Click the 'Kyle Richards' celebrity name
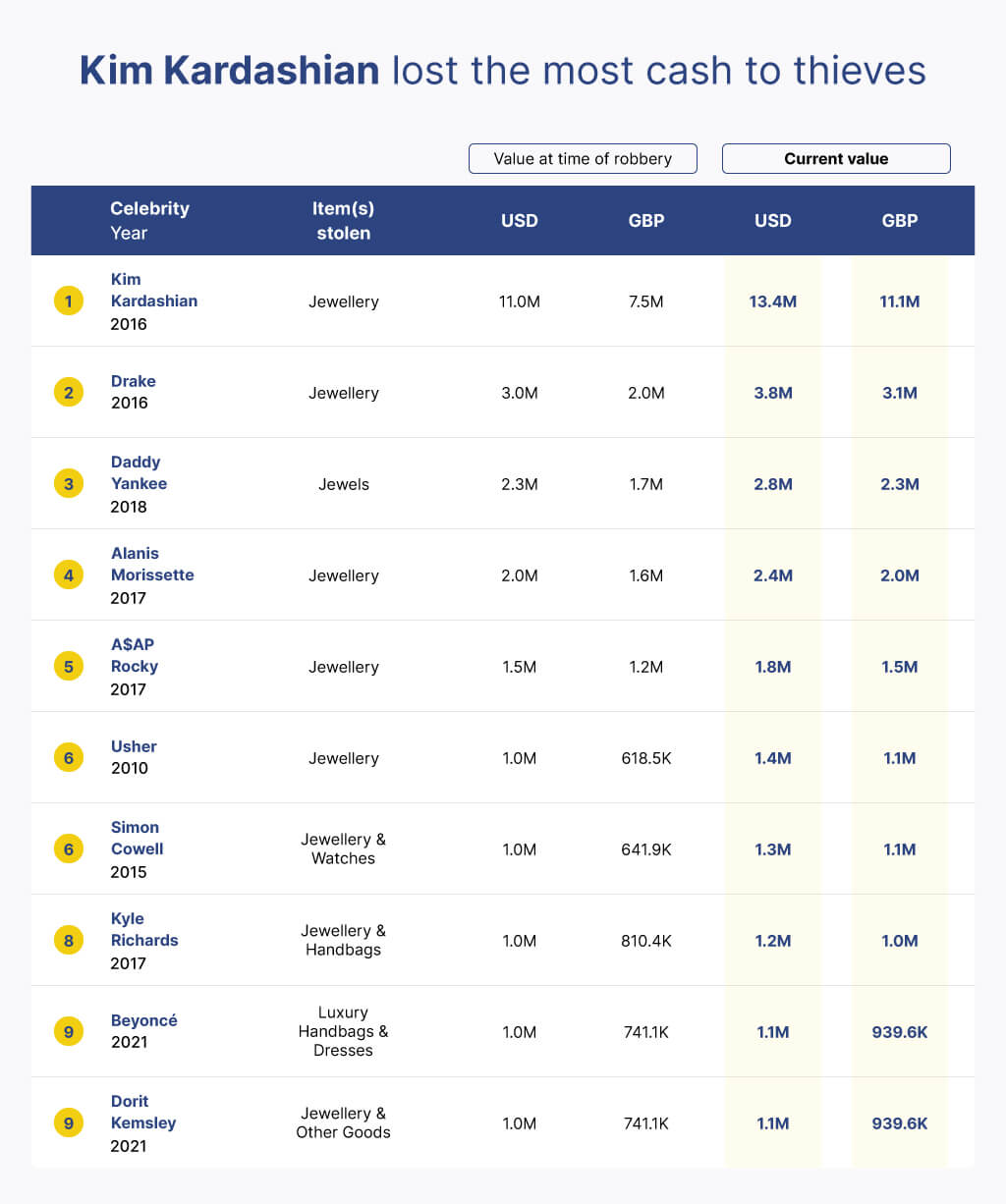Viewport: 1006px width, 1204px height. [x=144, y=929]
